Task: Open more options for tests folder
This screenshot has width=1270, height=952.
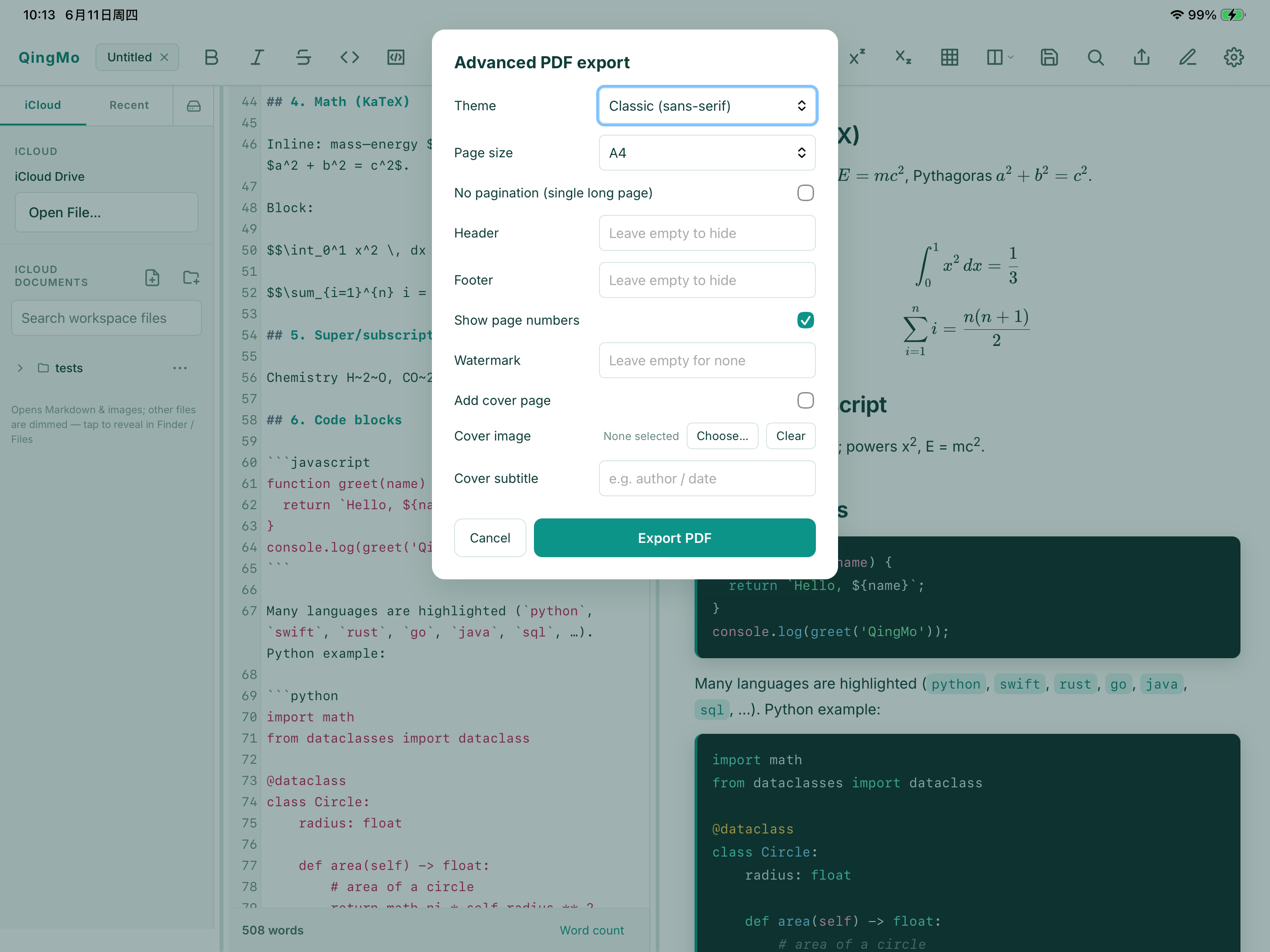Action: coord(180,368)
